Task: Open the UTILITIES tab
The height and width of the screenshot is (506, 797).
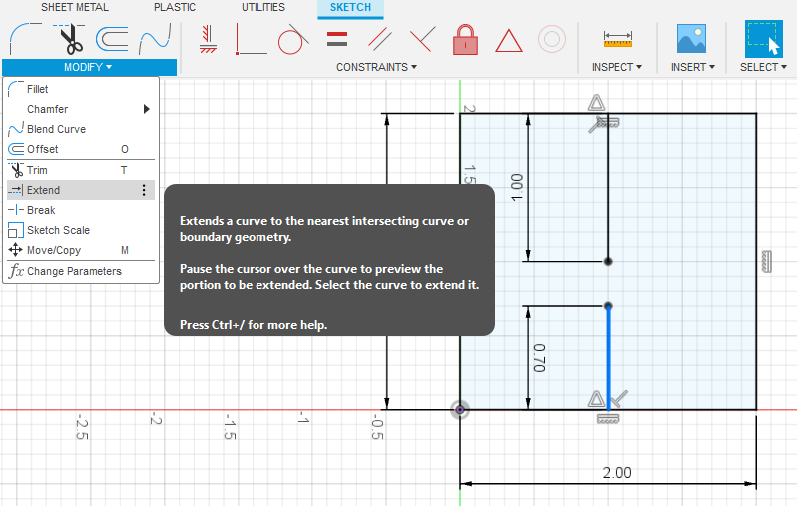Action: (263, 7)
